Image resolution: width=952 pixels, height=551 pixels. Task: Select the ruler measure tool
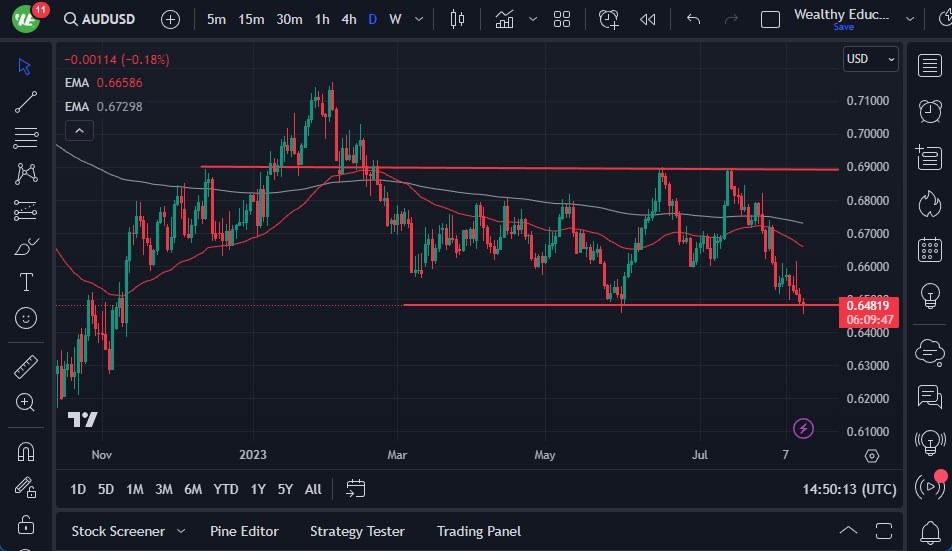(x=26, y=367)
